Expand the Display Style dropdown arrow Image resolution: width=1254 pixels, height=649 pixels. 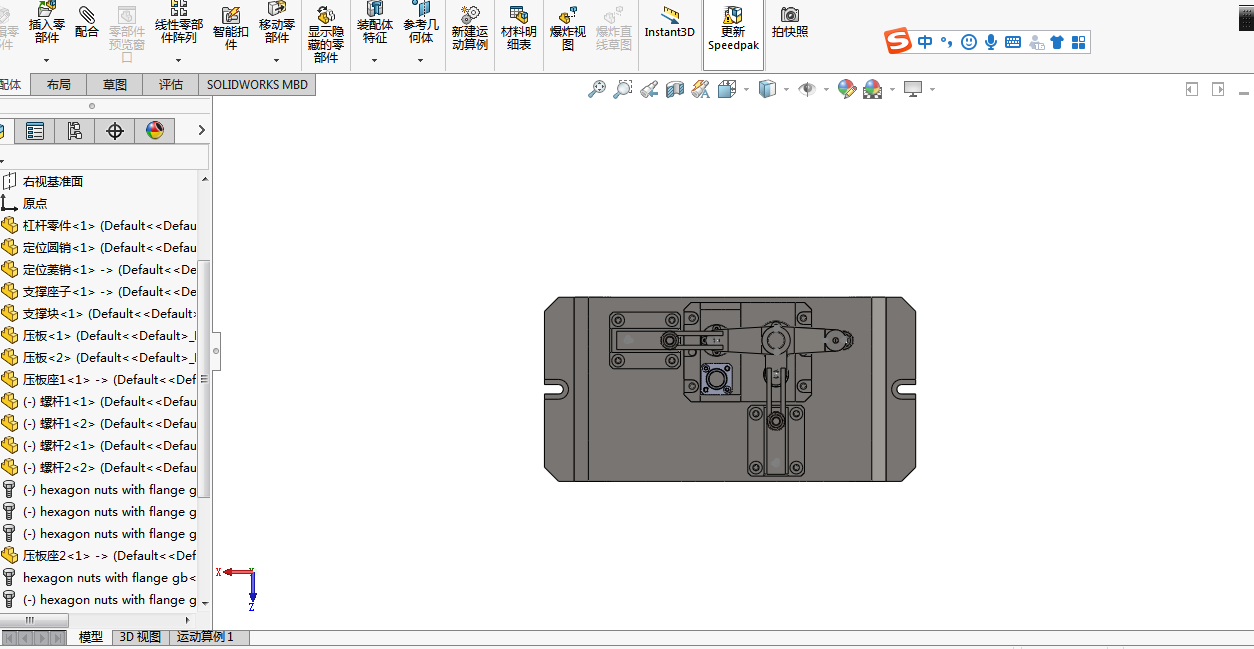[786, 90]
